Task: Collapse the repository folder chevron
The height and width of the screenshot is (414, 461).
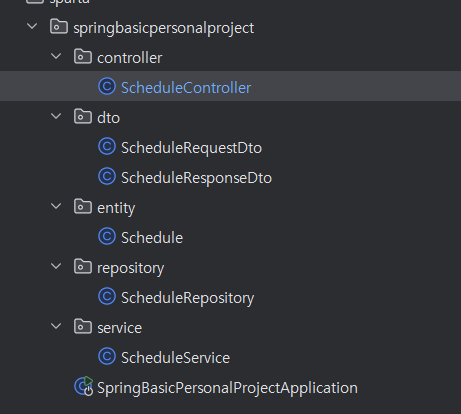Action: 56,266
